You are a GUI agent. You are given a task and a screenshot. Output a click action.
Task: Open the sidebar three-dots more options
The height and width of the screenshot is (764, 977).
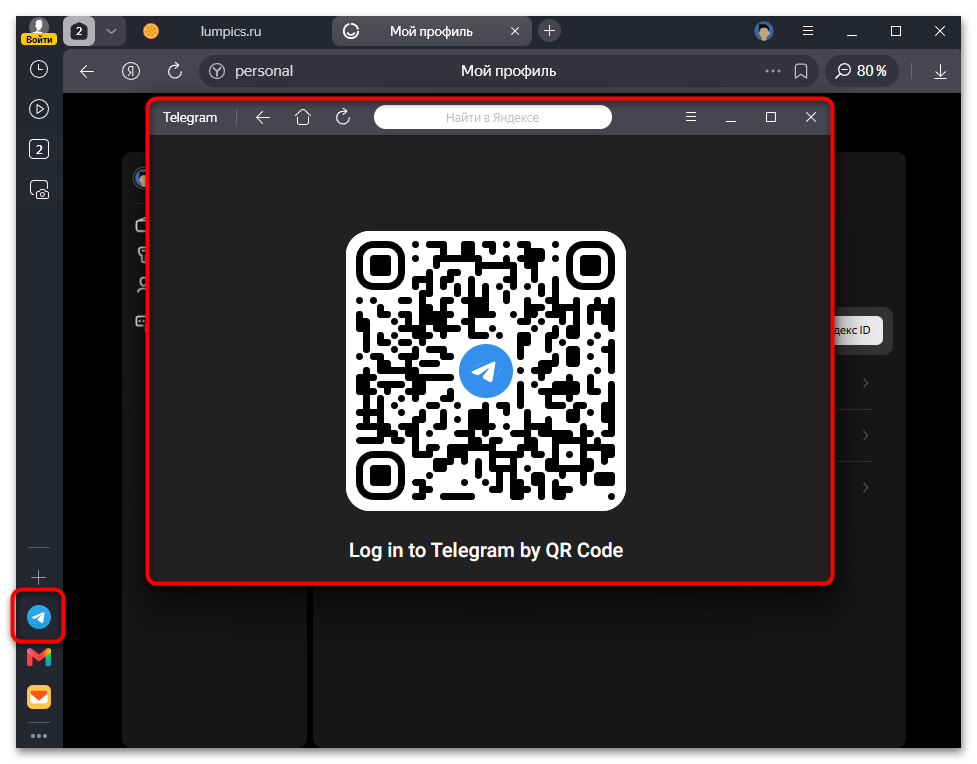click(39, 736)
